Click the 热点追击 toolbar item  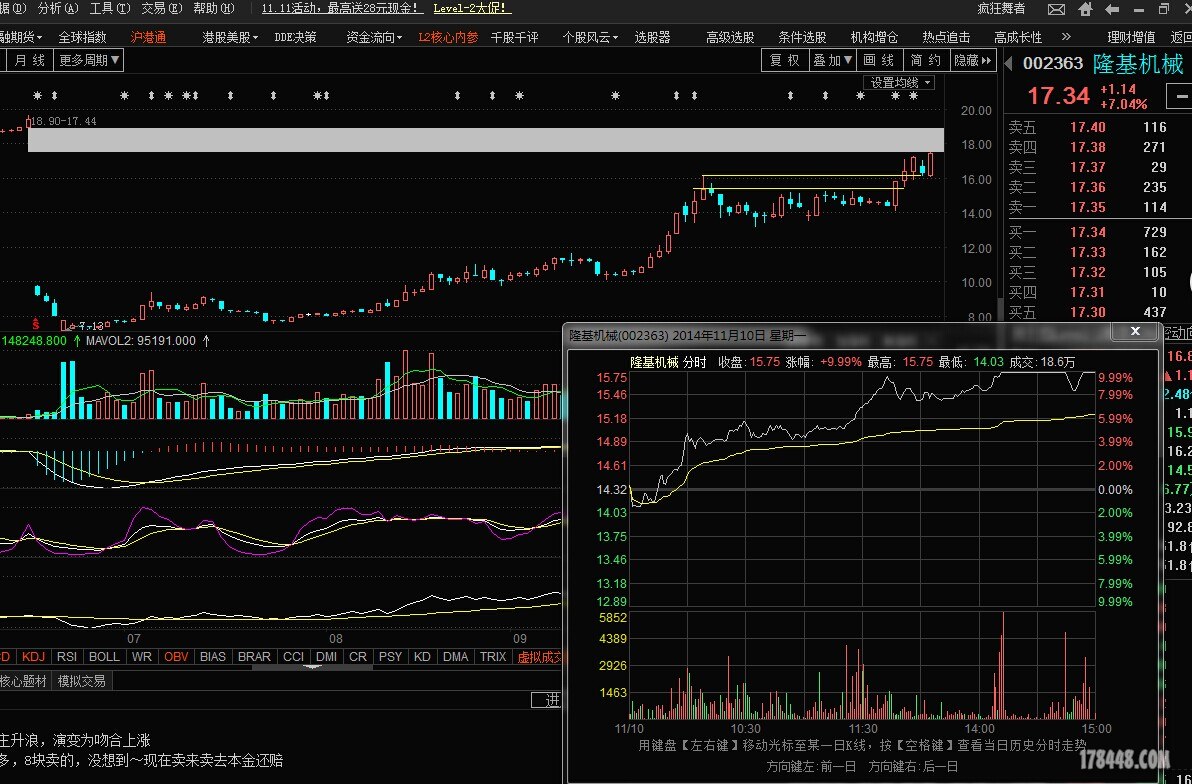[946, 37]
